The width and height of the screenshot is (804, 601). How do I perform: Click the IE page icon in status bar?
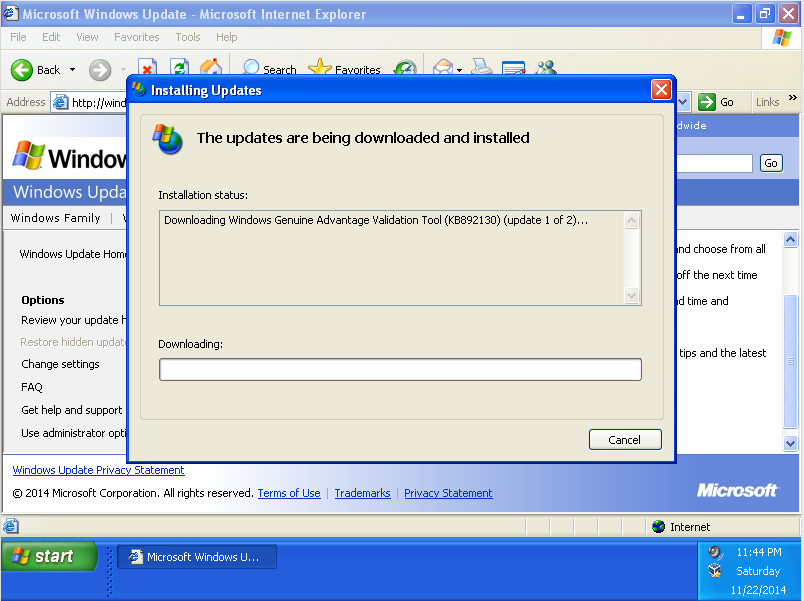(x=11, y=526)
